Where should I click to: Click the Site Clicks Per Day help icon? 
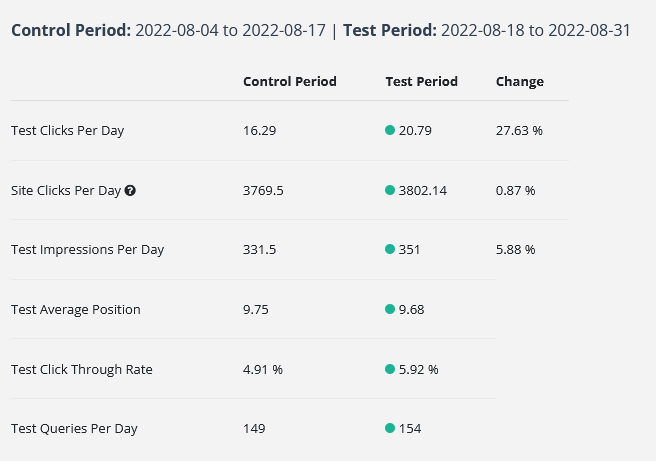[x=130, y=190]
